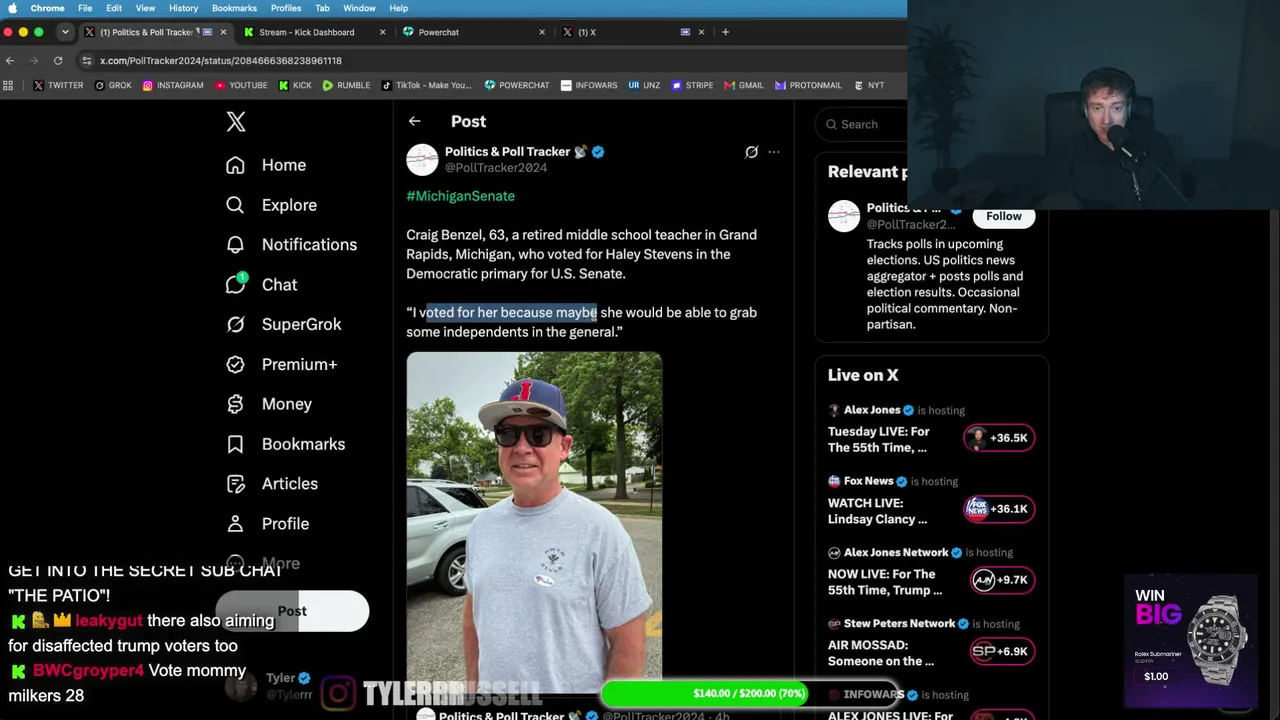Expand the Chrome tab search dropdown
Viewport: 1280px width, 720px height.
tap(65, 32)
